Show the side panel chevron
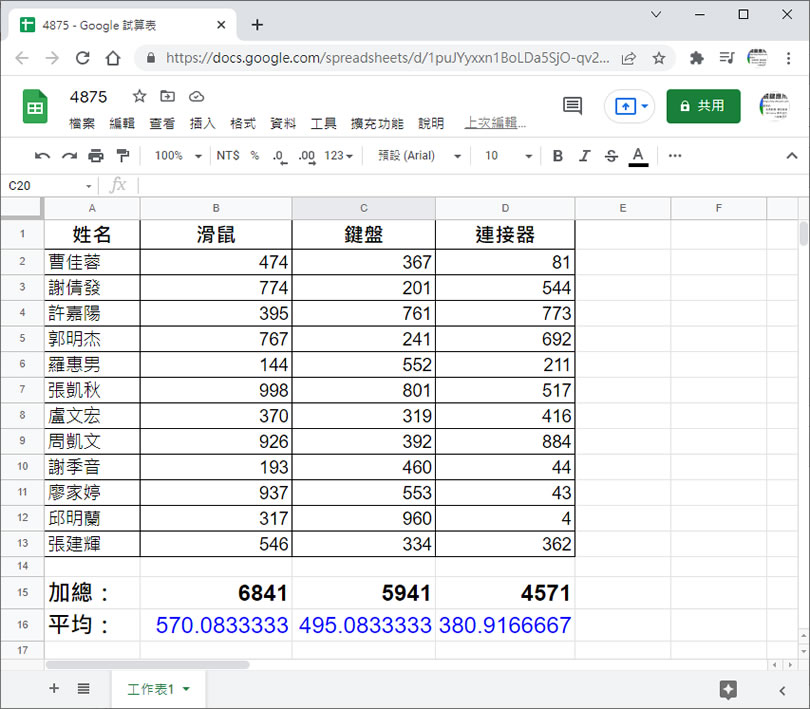This screenshot has width=810, height=709. pyautogui.click(x=782, y=690)
